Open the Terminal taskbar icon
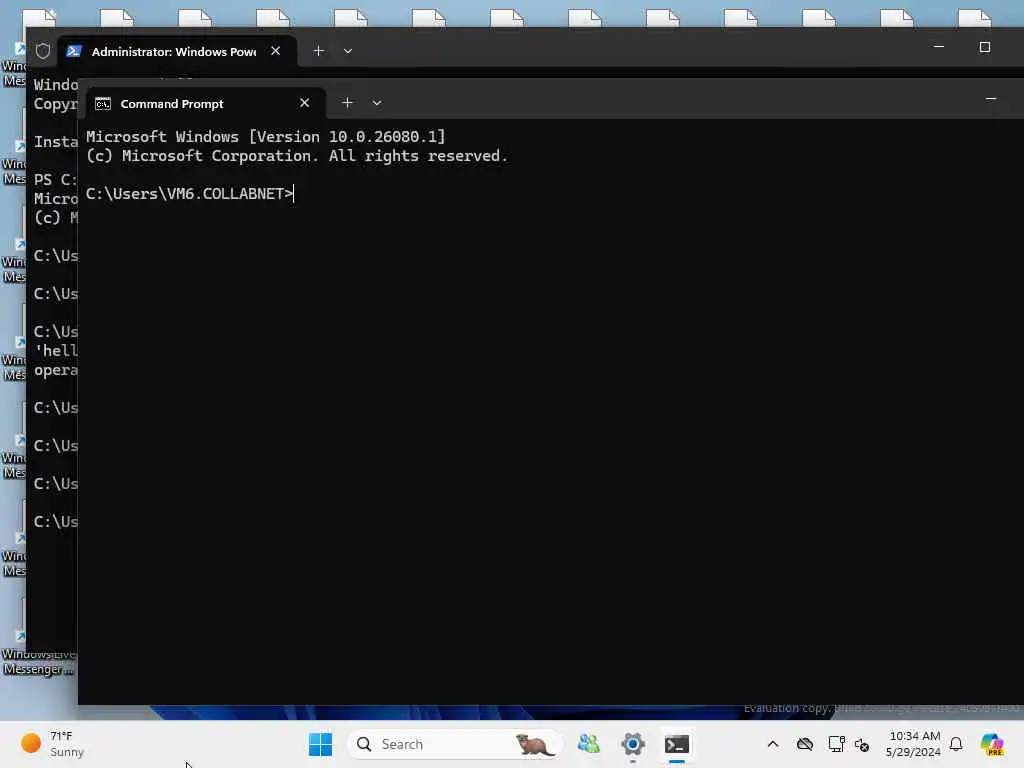The width and height of the screenshot is (1024, 768). click(x=677, y=744)
